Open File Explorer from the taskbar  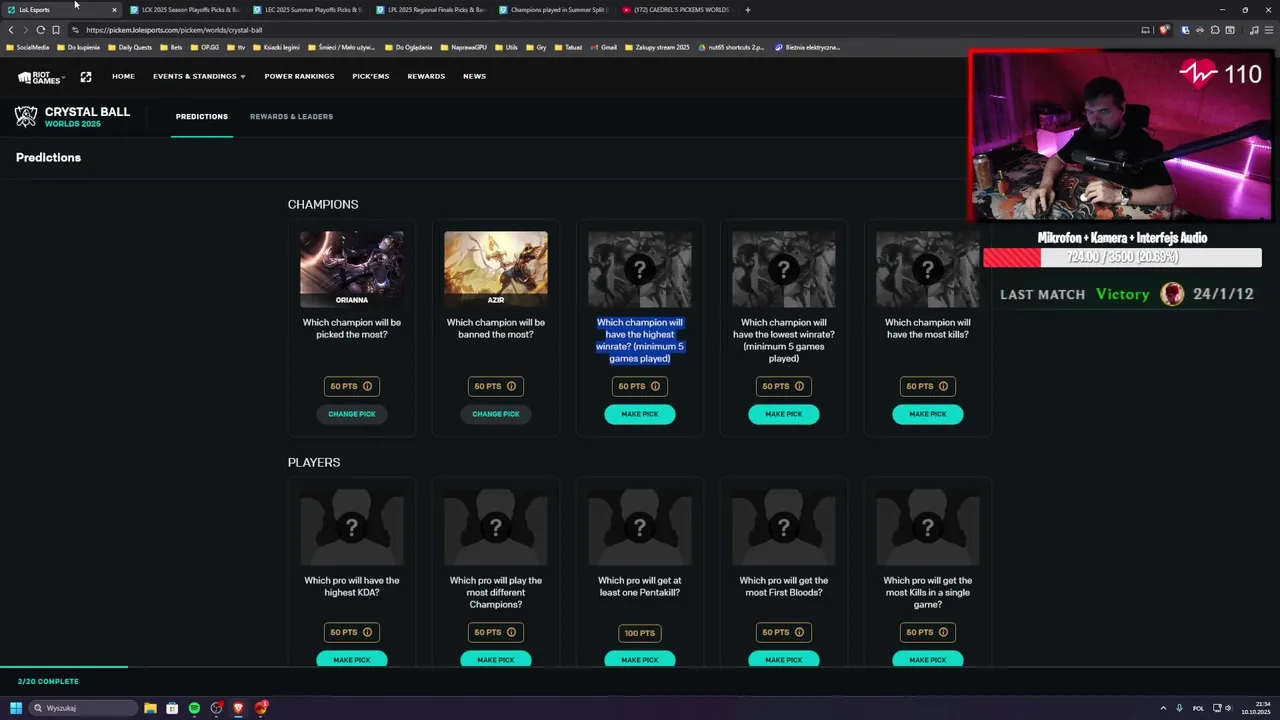click(150, 708)
